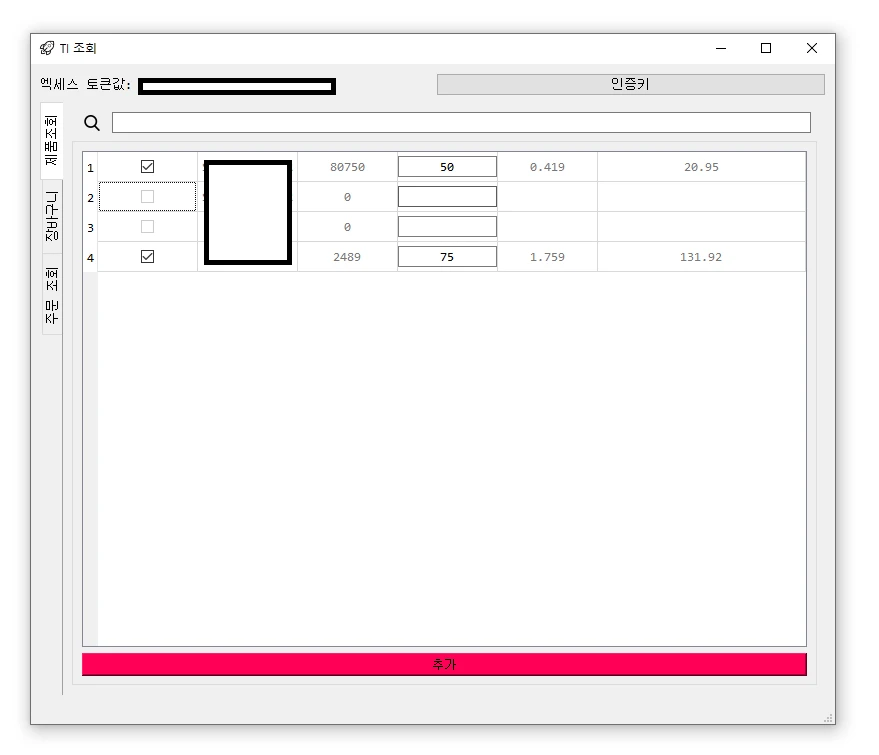Uncheck the checkbox in row 1
Viewport: 879px width, 755px height.
(147, 166)
